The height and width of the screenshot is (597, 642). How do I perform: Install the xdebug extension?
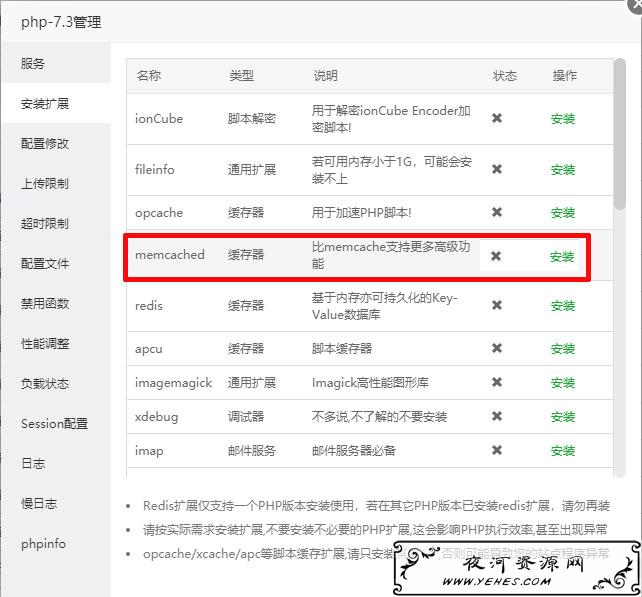point(563,416)
